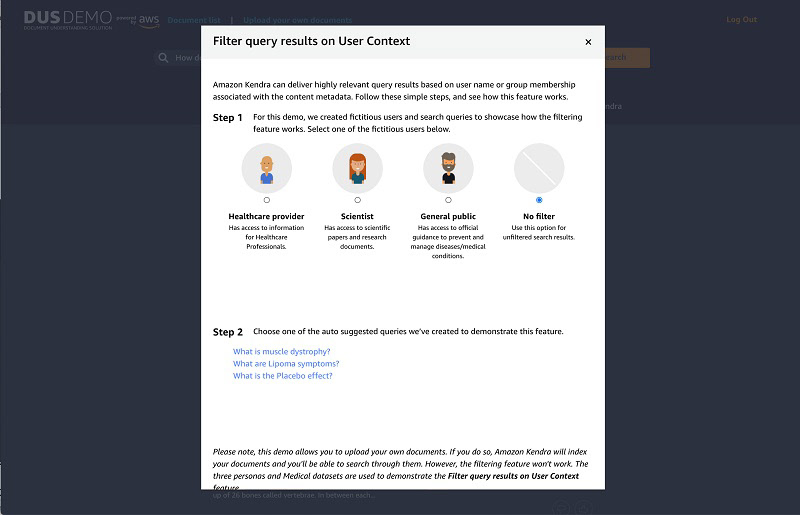Close the Filter query results dialog
The image size is (800, 515).
[588, 42]
